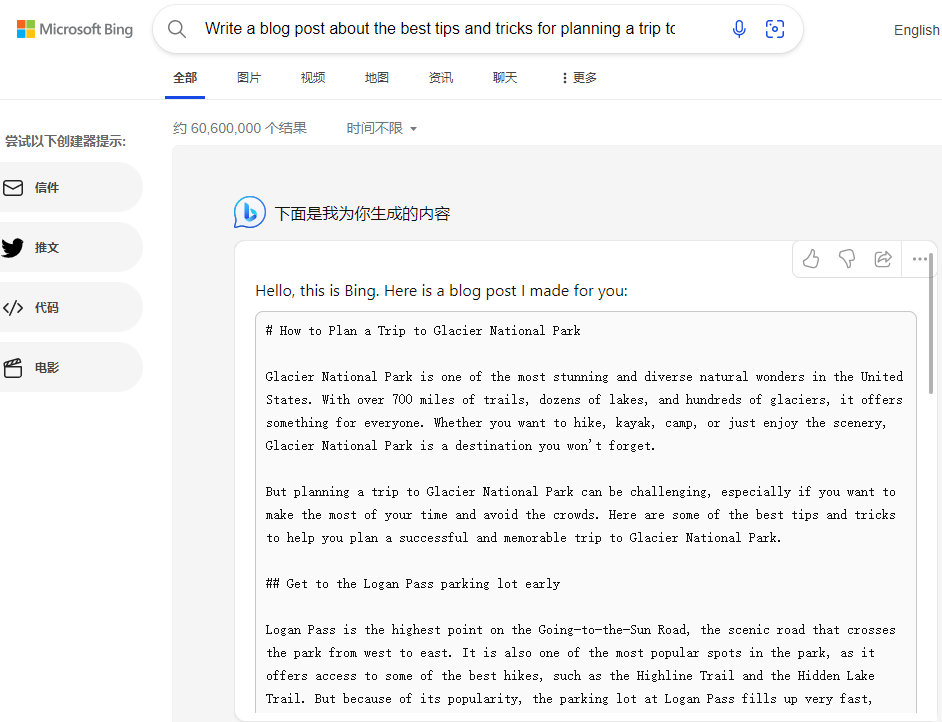The height and width of the screenshot is (722, 942).
Task: Switch language to English
Action: [x=917, y=30]
